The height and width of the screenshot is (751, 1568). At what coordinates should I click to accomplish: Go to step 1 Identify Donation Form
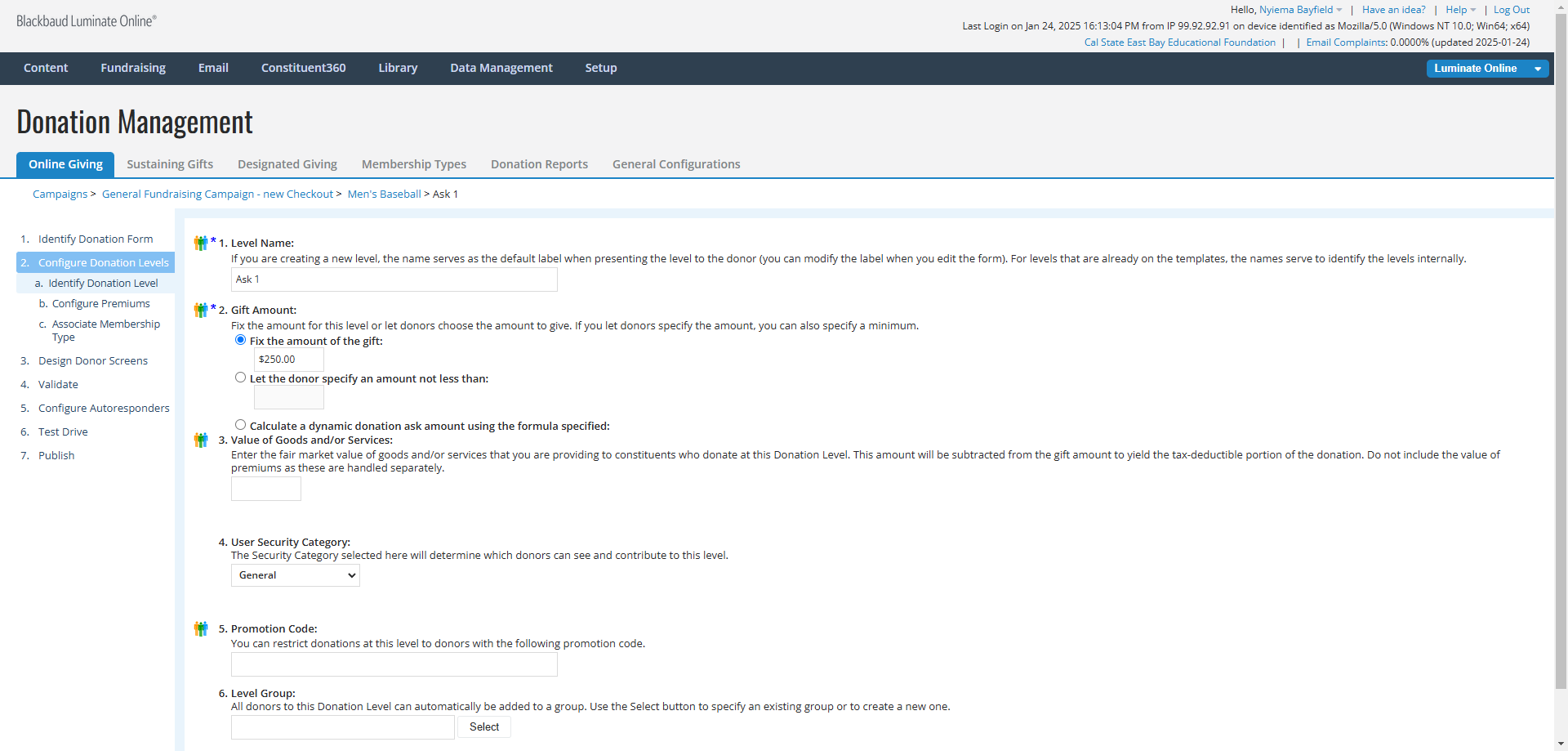point(96,239)
